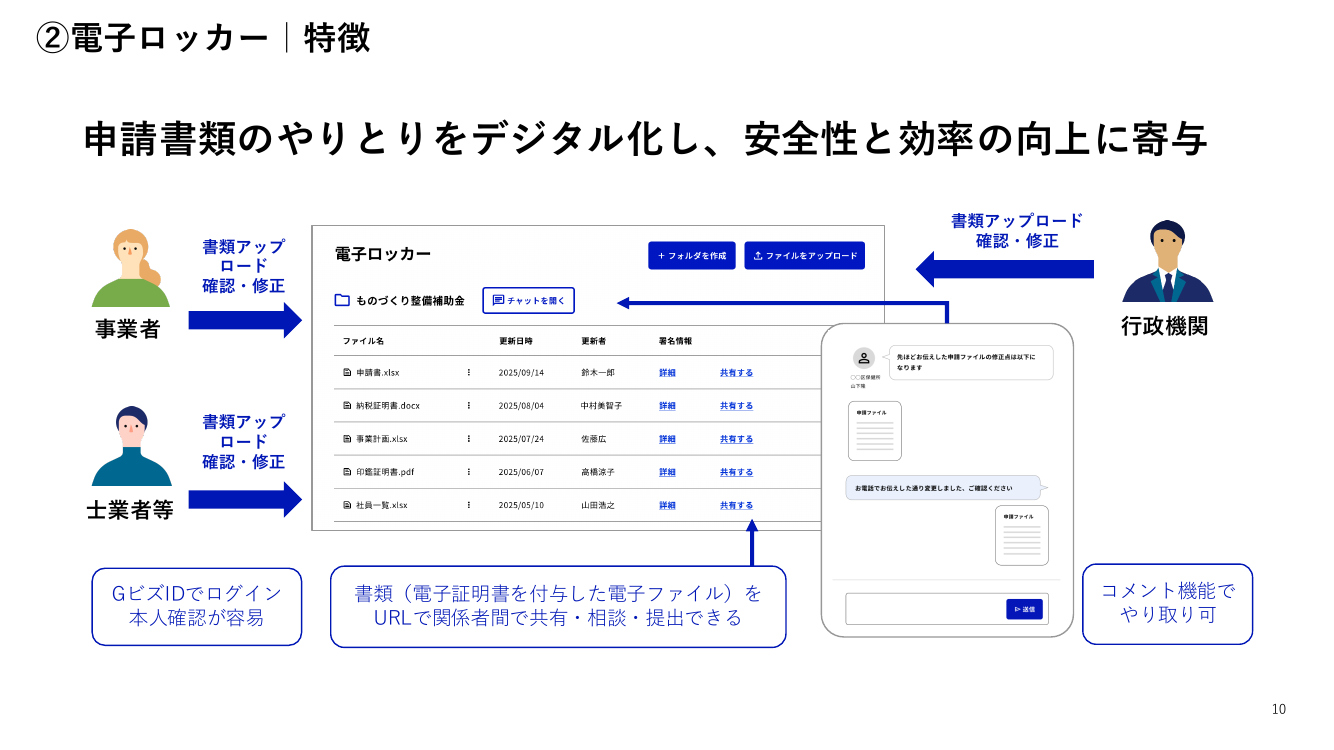Open the 申請ファイル thumbnail below the avatar message

875,431
